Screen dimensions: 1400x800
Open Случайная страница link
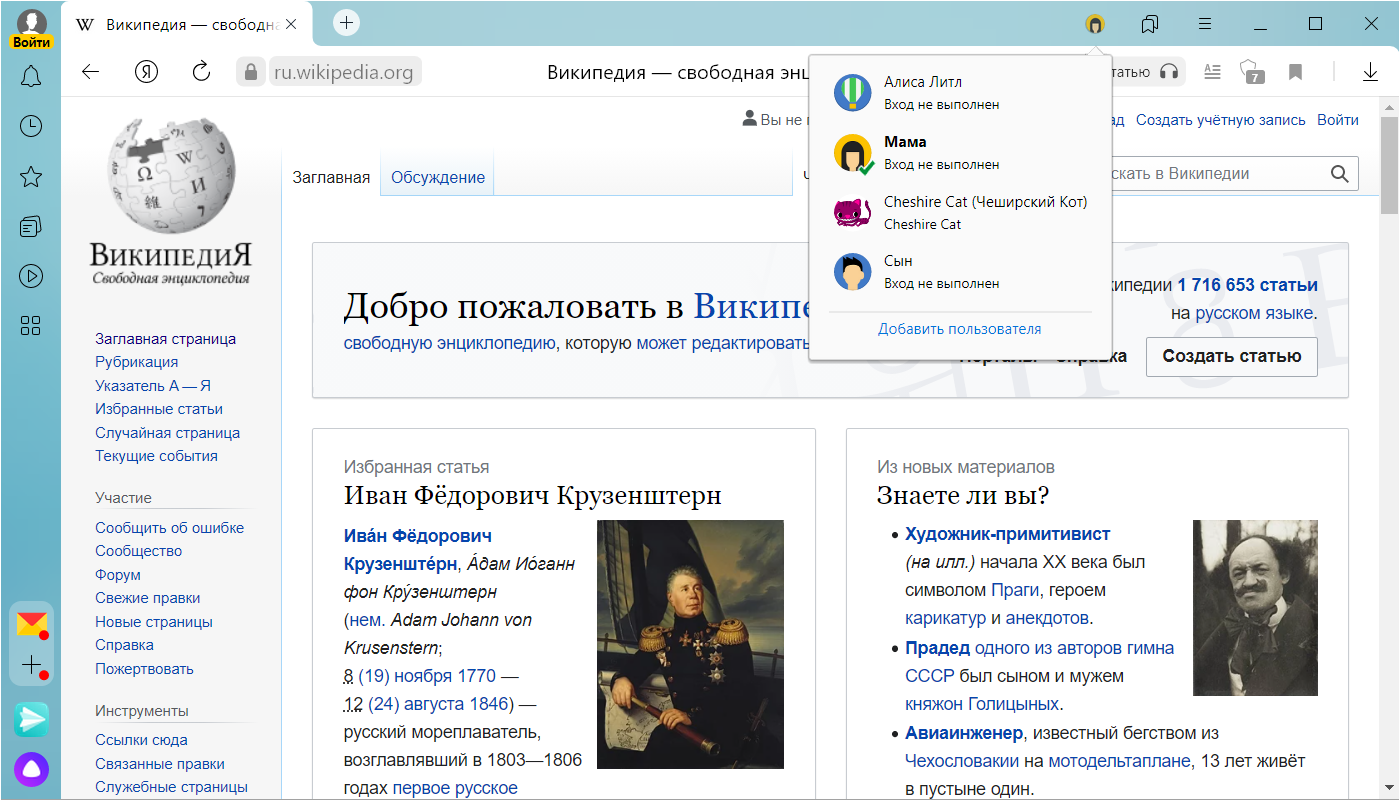point(168,433)
